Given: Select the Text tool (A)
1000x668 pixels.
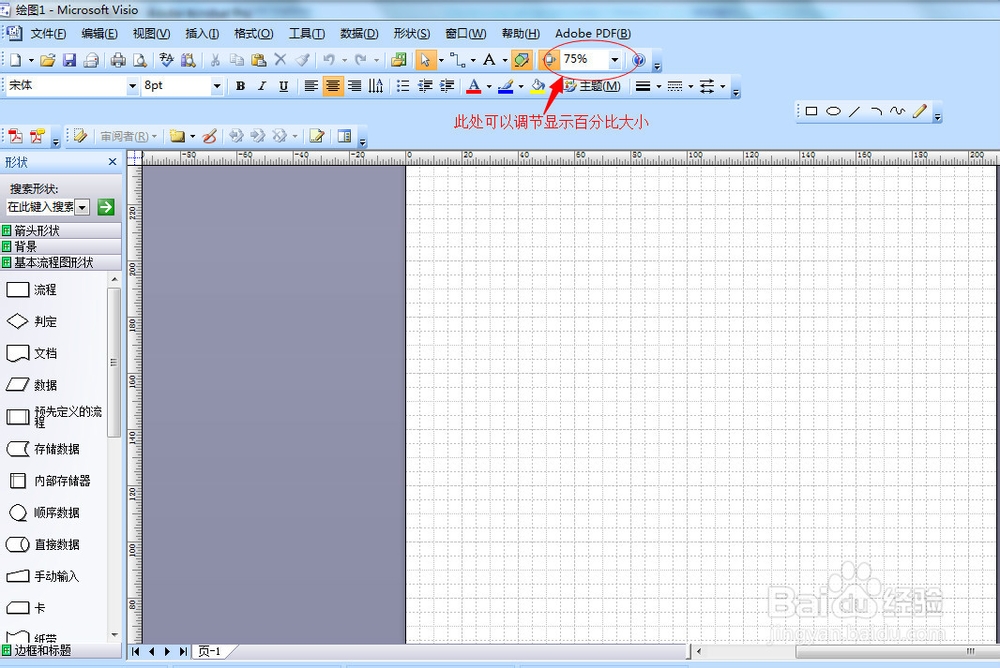Looking at the screenshot, I should coord(489,60).
